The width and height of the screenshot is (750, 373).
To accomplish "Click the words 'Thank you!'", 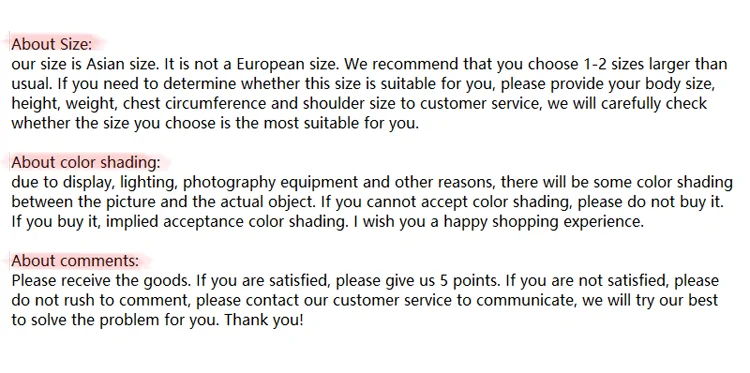I will point(264,320).
